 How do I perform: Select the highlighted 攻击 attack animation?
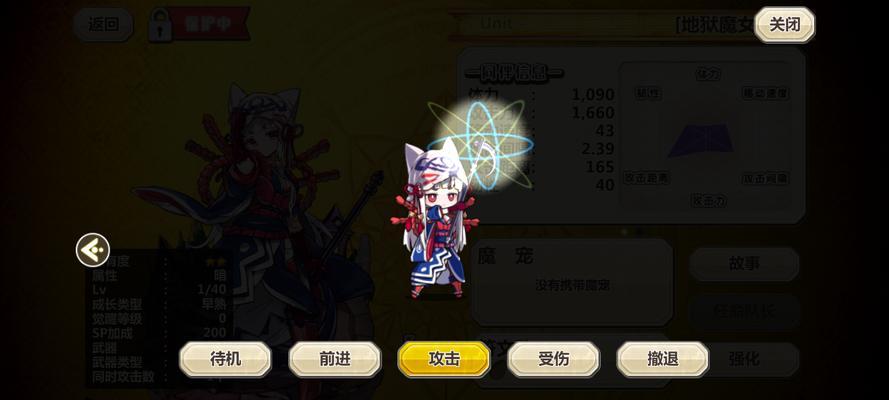click(444, 359)
